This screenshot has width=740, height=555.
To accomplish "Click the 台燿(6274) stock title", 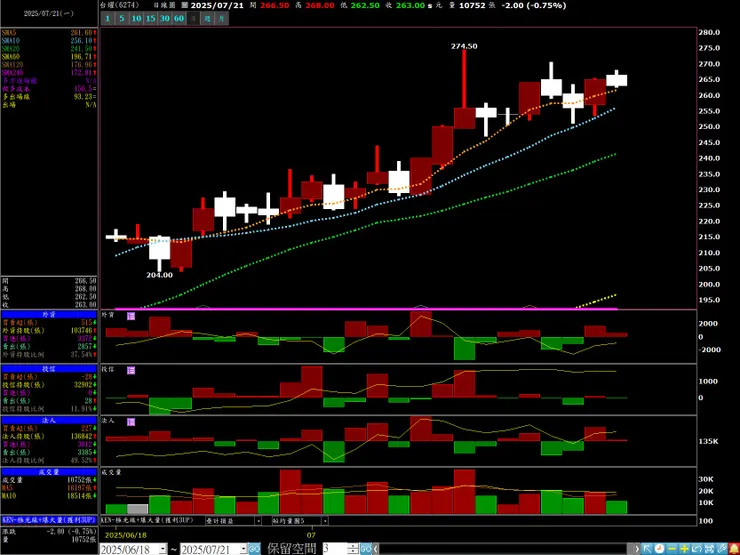I will pyautogui.click(x=118, y=5).
